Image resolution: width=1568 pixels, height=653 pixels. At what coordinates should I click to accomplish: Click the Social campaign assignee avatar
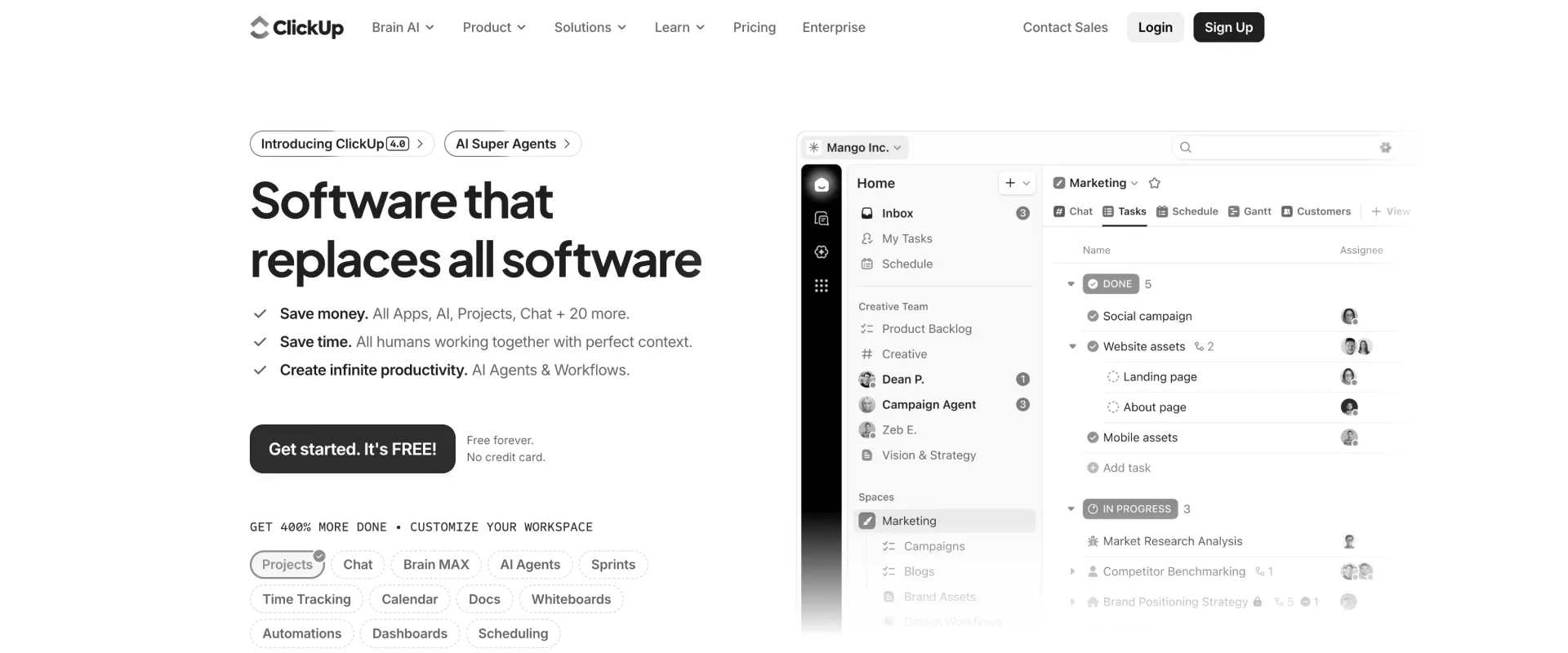pos(1349,316)
